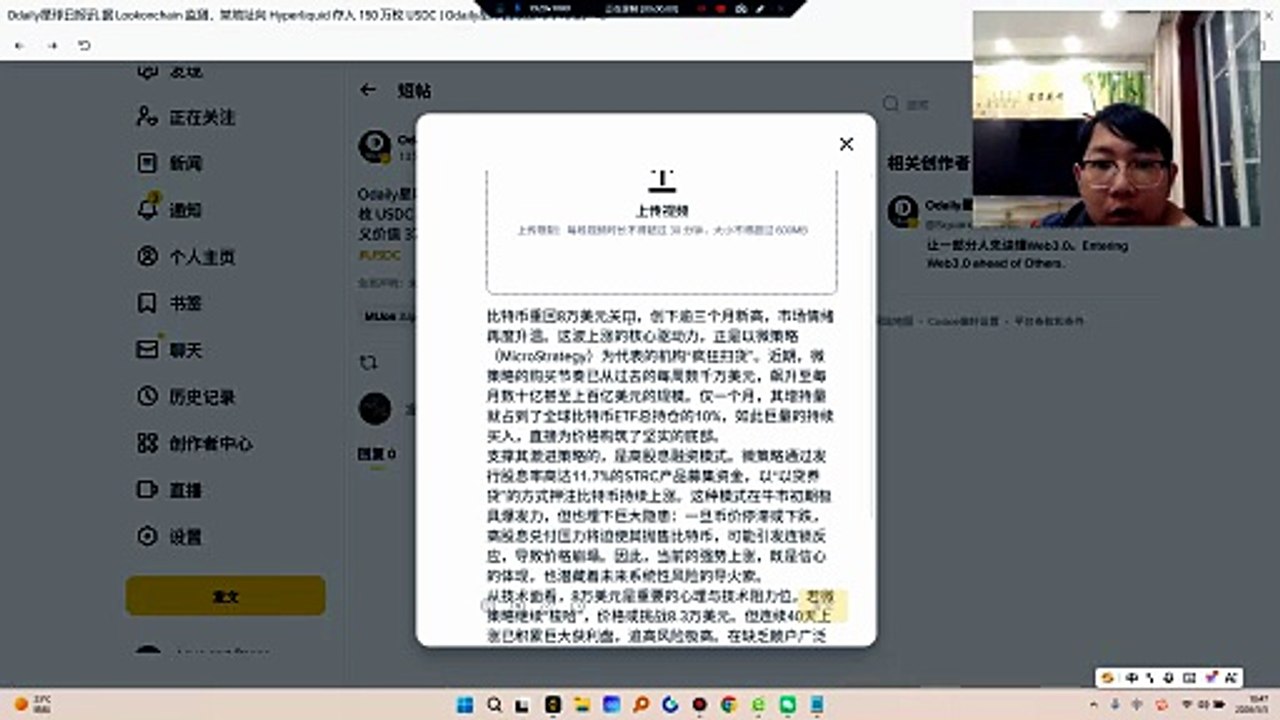Go forward using browser forward arrow
The height and width of the screenshot is (720, 1280).
tap(52, 46)
